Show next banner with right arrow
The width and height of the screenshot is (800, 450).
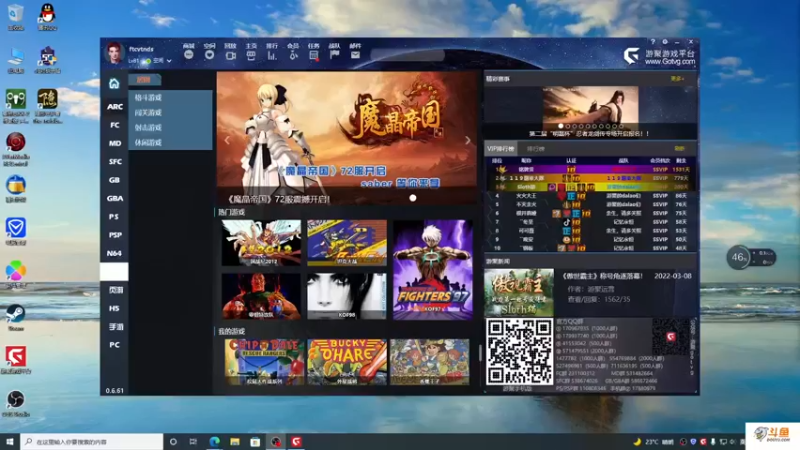[x=467, y=140]
